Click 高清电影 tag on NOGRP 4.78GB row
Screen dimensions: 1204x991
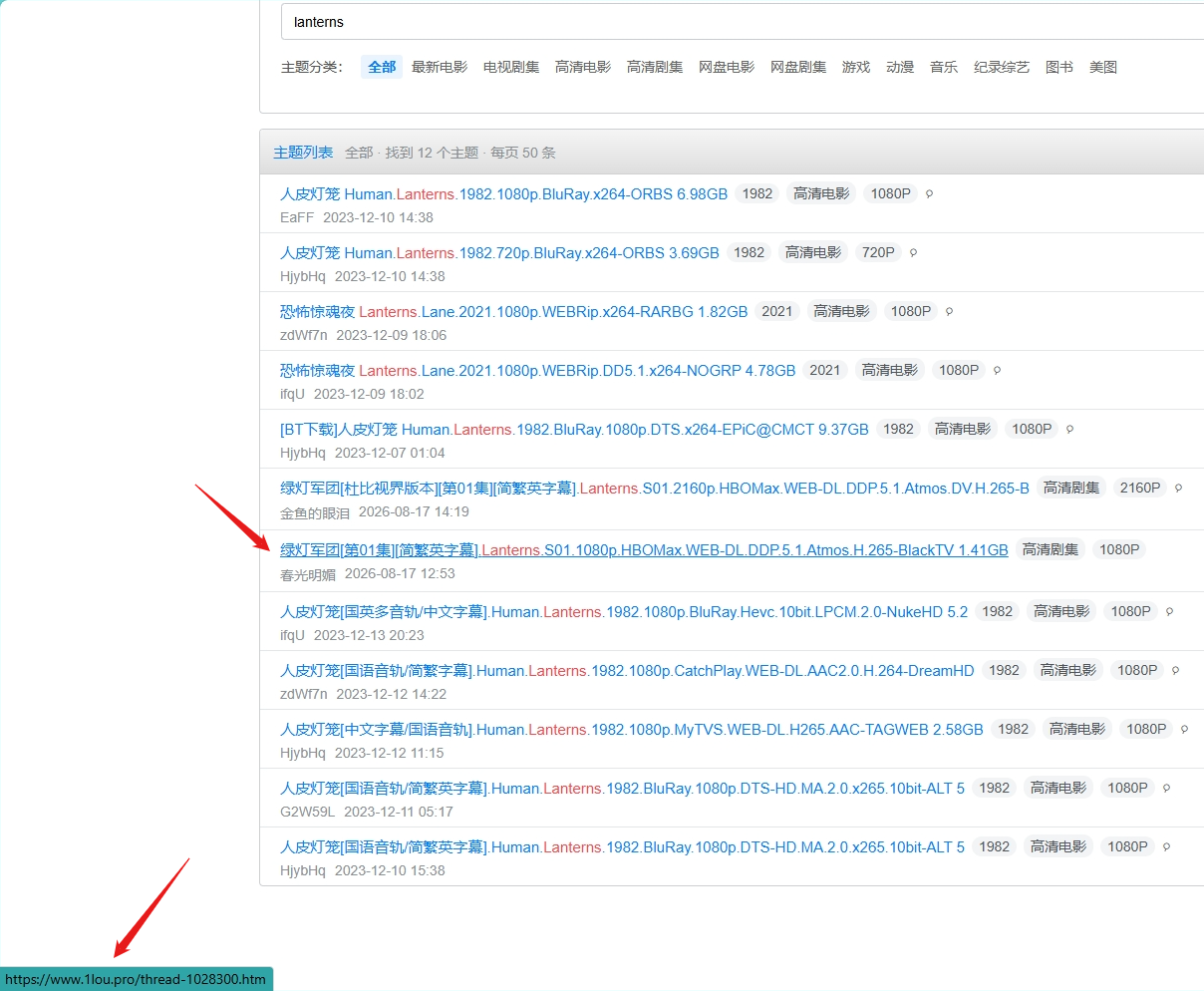pyautogui.click(x=889, y=370)
